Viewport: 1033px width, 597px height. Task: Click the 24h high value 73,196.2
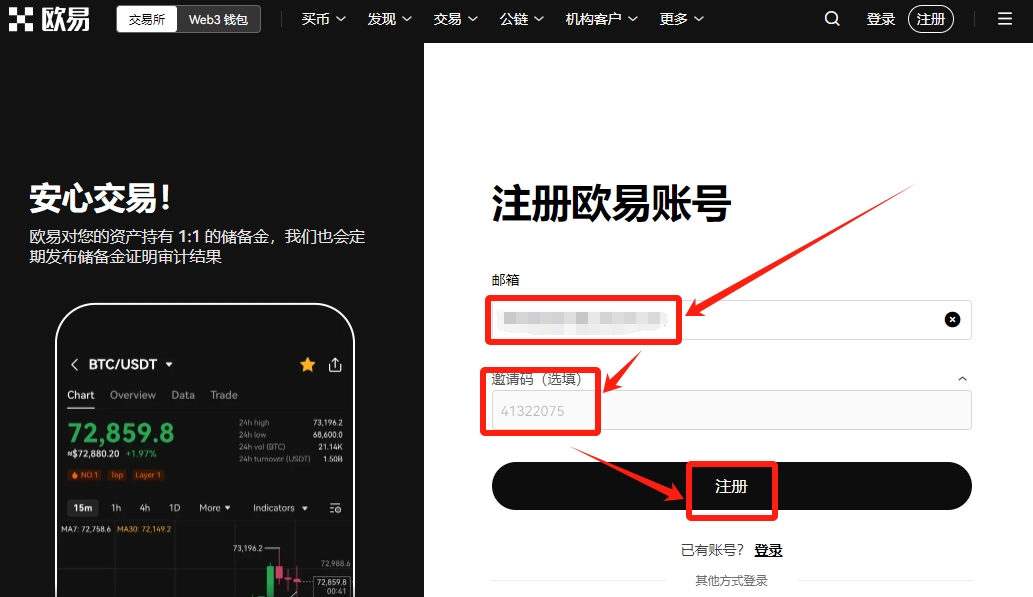[x=327, y=422]
